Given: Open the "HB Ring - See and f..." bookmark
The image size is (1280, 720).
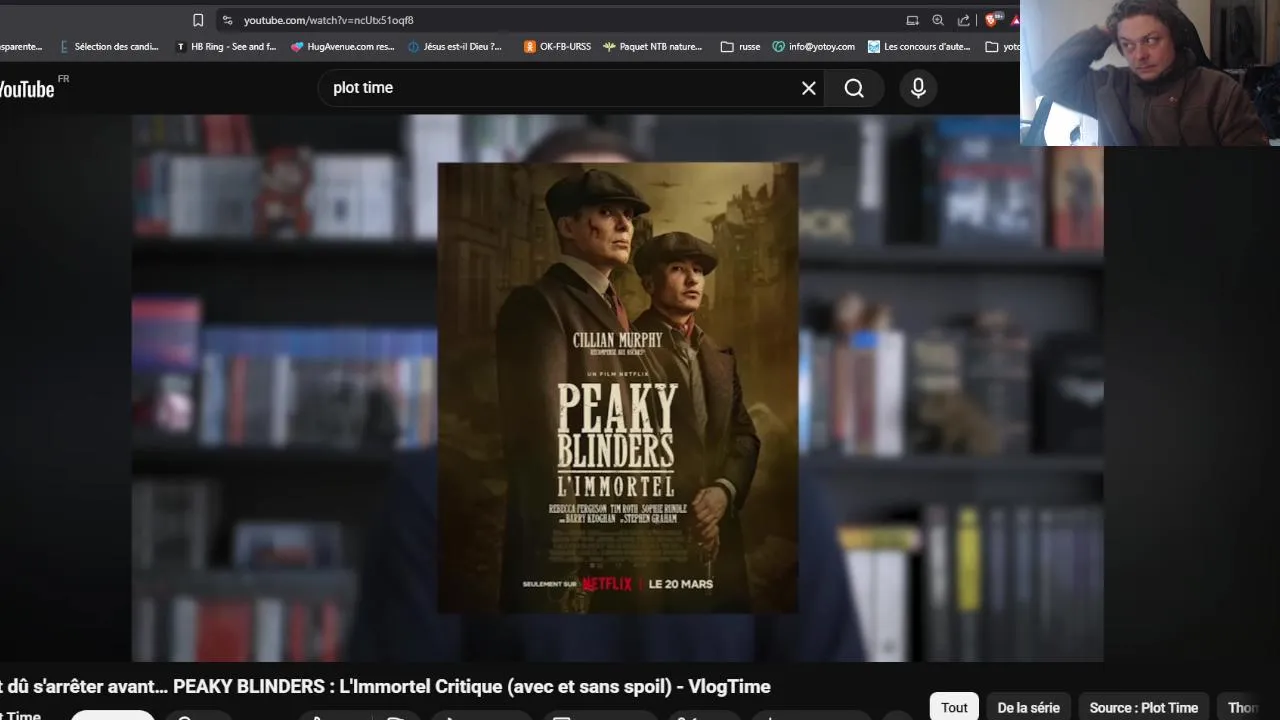Looking at the screenshot, I should pyautogui.click(x=226, y=46).
